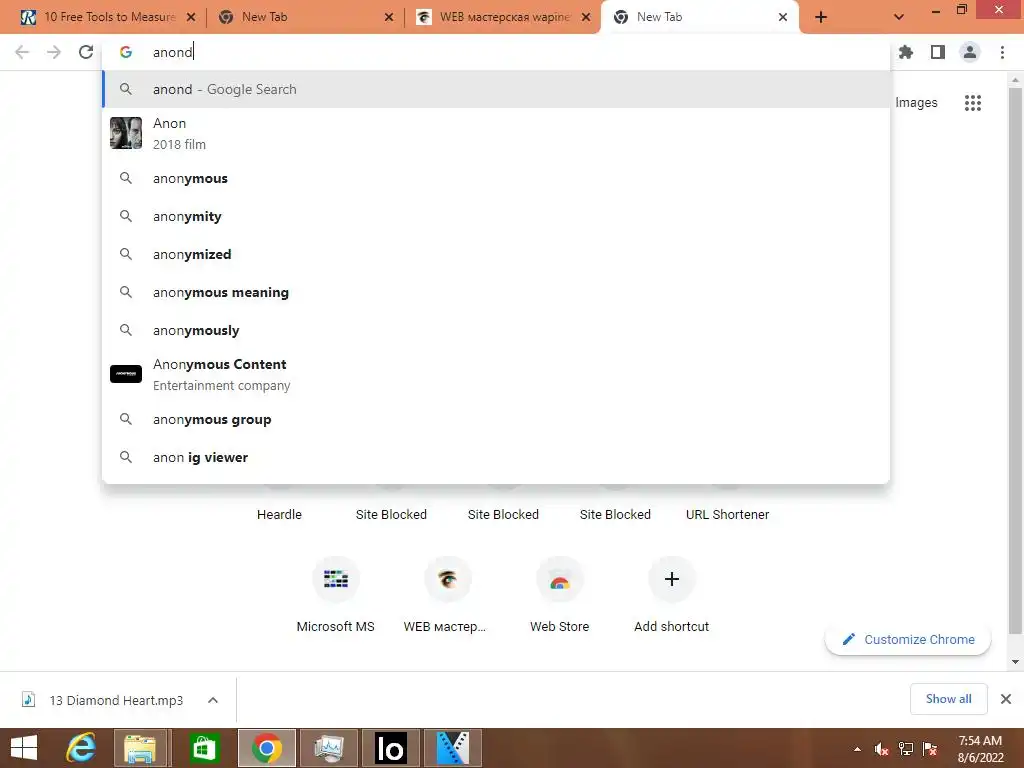1024x768 pixels.
Task: Choose the 'anonymous' suggestion
Action: pos(496,178)
